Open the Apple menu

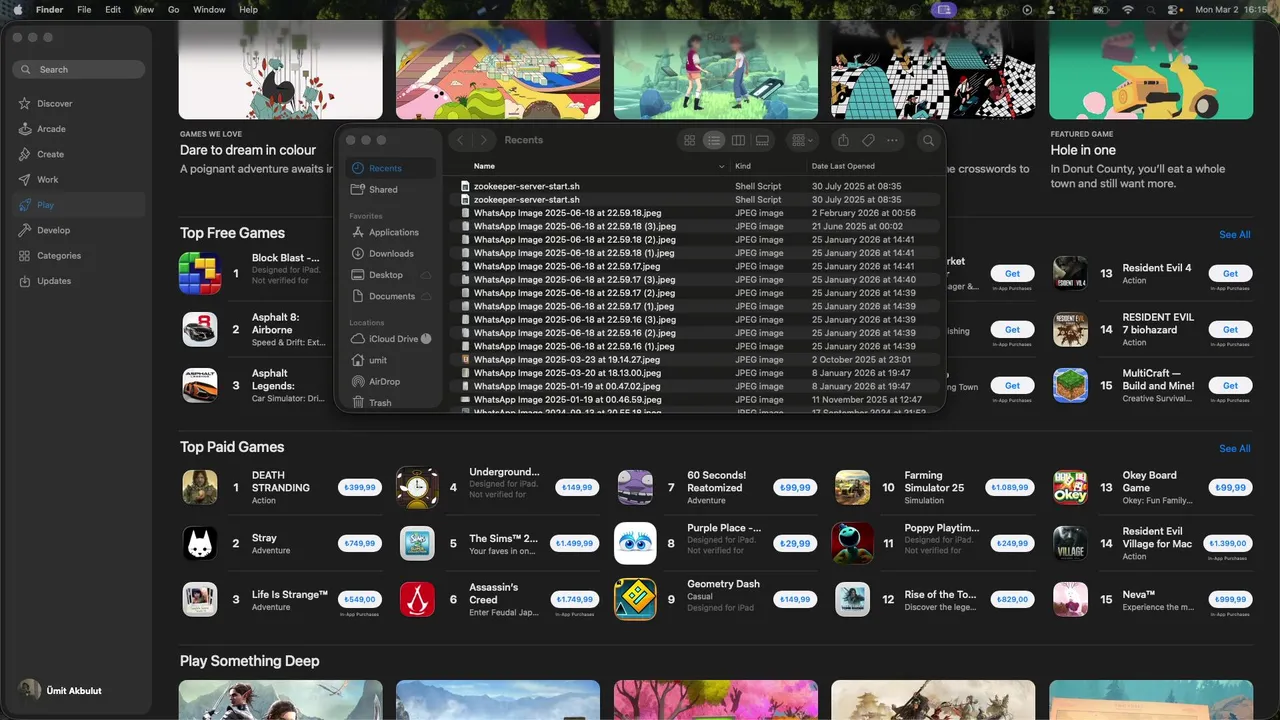[17, 9]
